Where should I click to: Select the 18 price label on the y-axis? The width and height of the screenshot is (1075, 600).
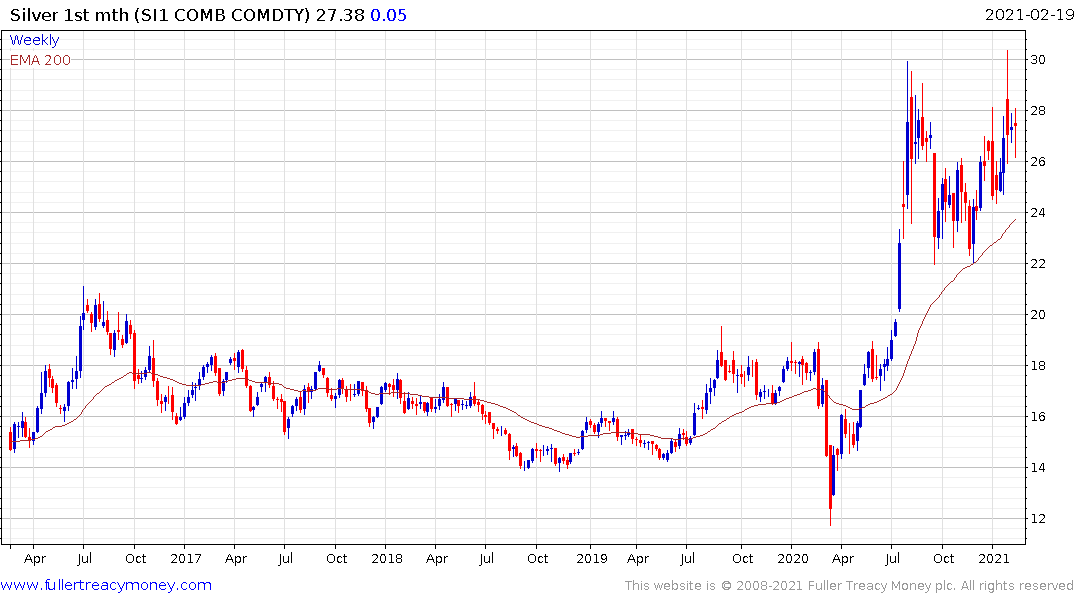pyautogui.click(x=1038, y=365)
